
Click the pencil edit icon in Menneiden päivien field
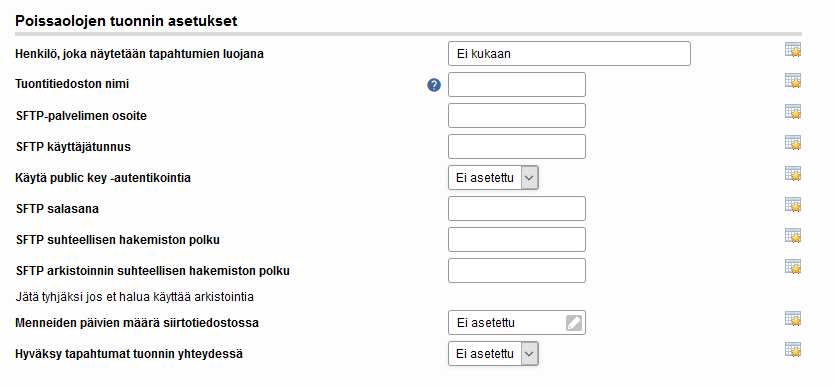[574, 323]
